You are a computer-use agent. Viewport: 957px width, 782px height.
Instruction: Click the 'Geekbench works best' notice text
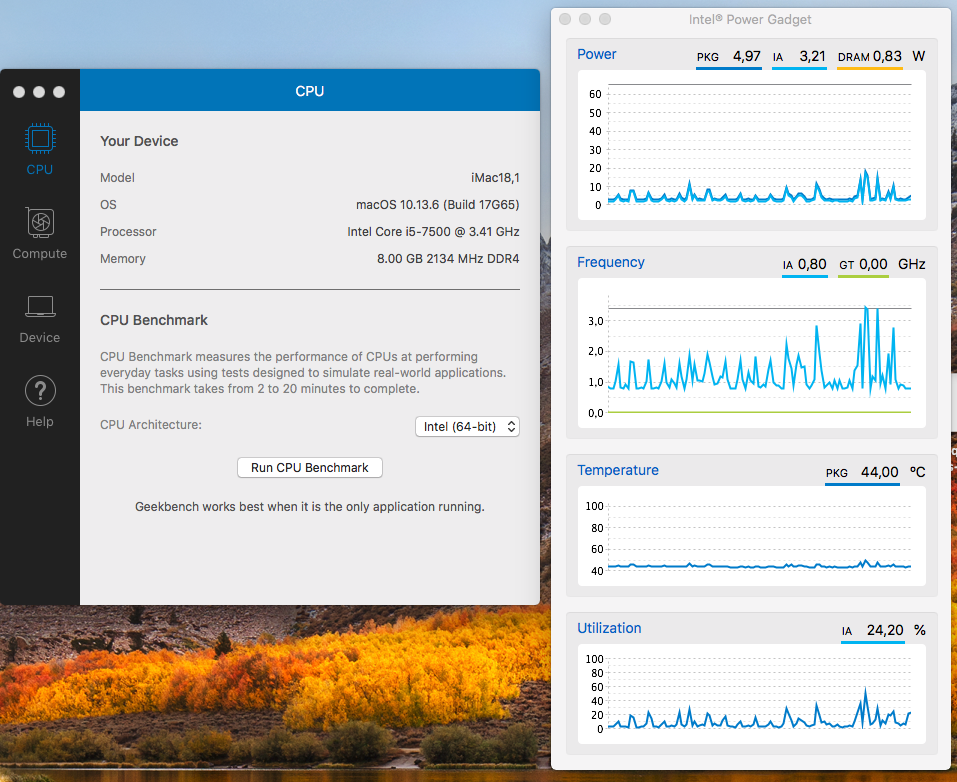click(309, 507)
